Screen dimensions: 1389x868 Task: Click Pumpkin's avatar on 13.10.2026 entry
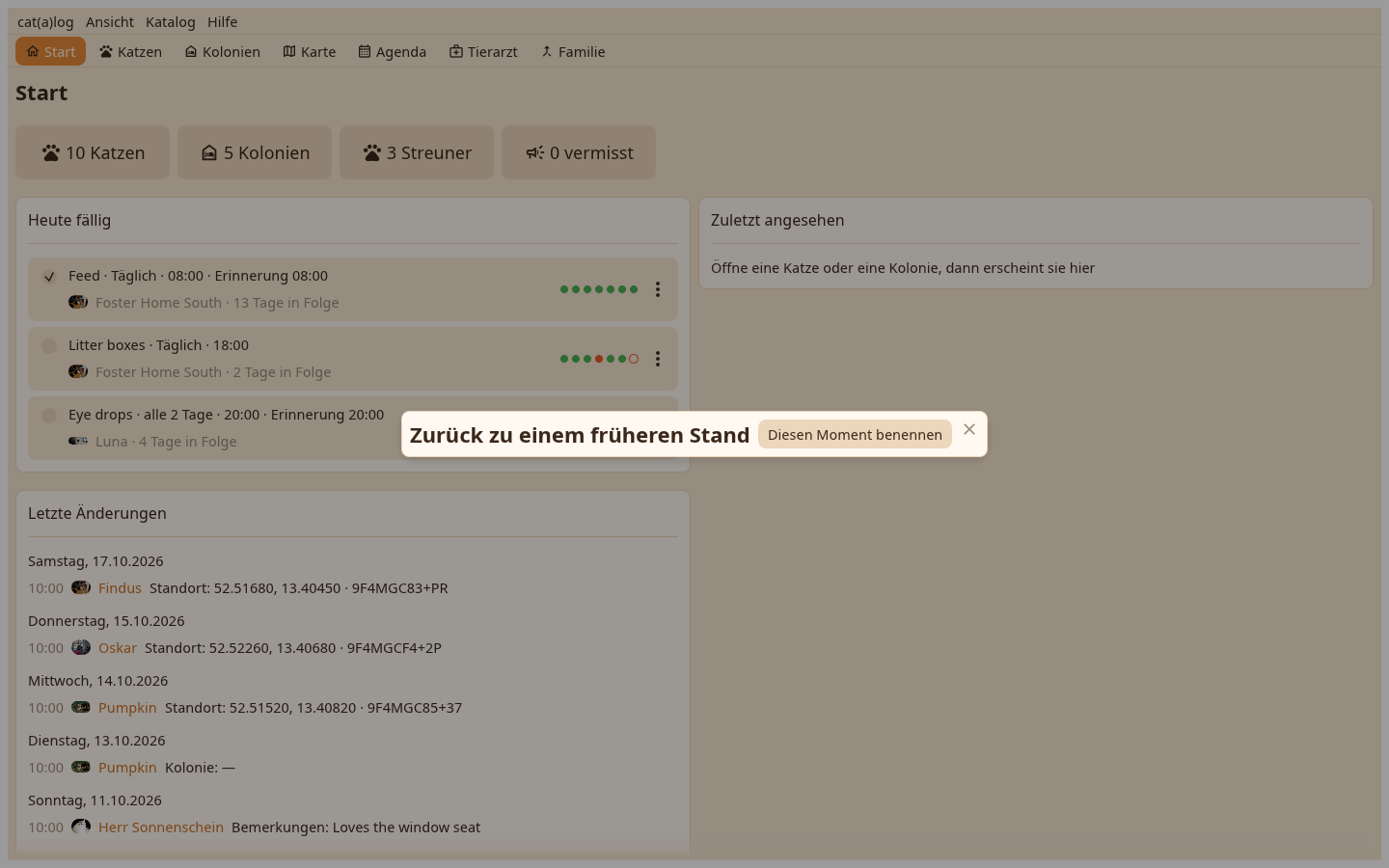81,767
